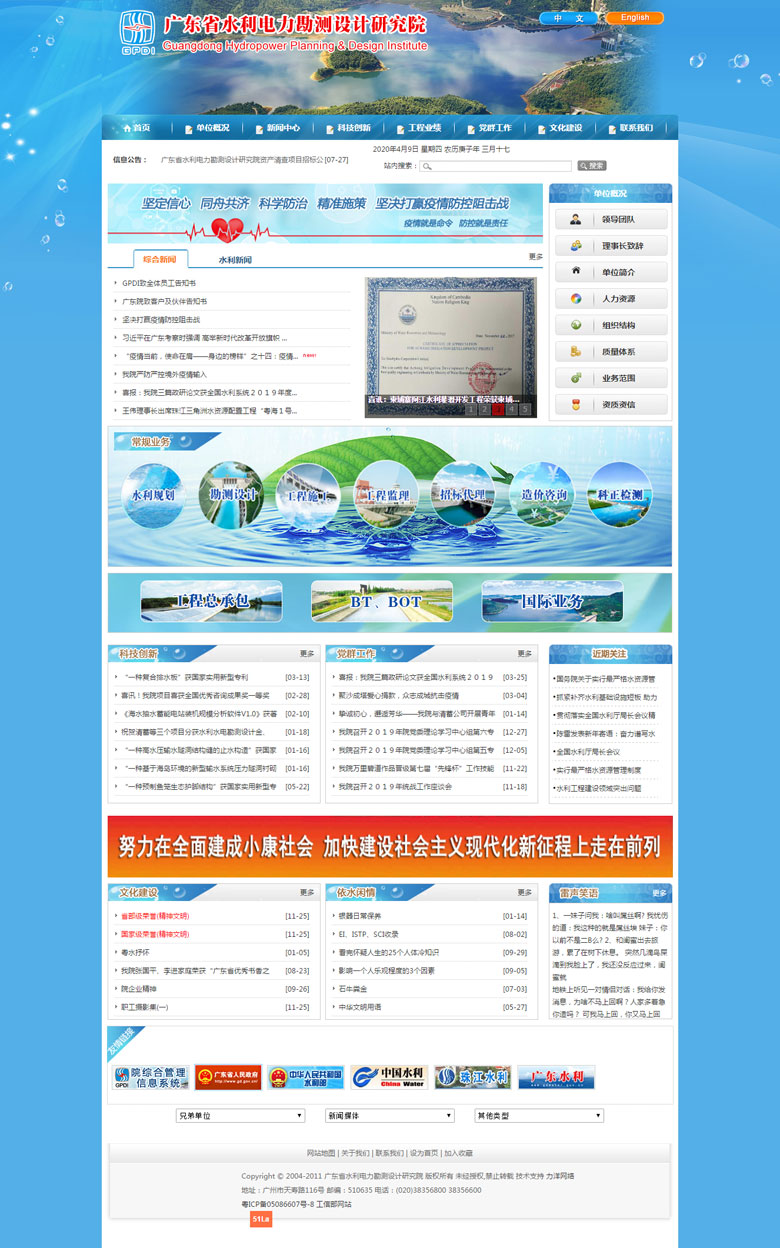Viewport: 780px width, 1248px height.
Task: Click the 中国水利 China Water logo link
Action: (x=389, y=1077)
